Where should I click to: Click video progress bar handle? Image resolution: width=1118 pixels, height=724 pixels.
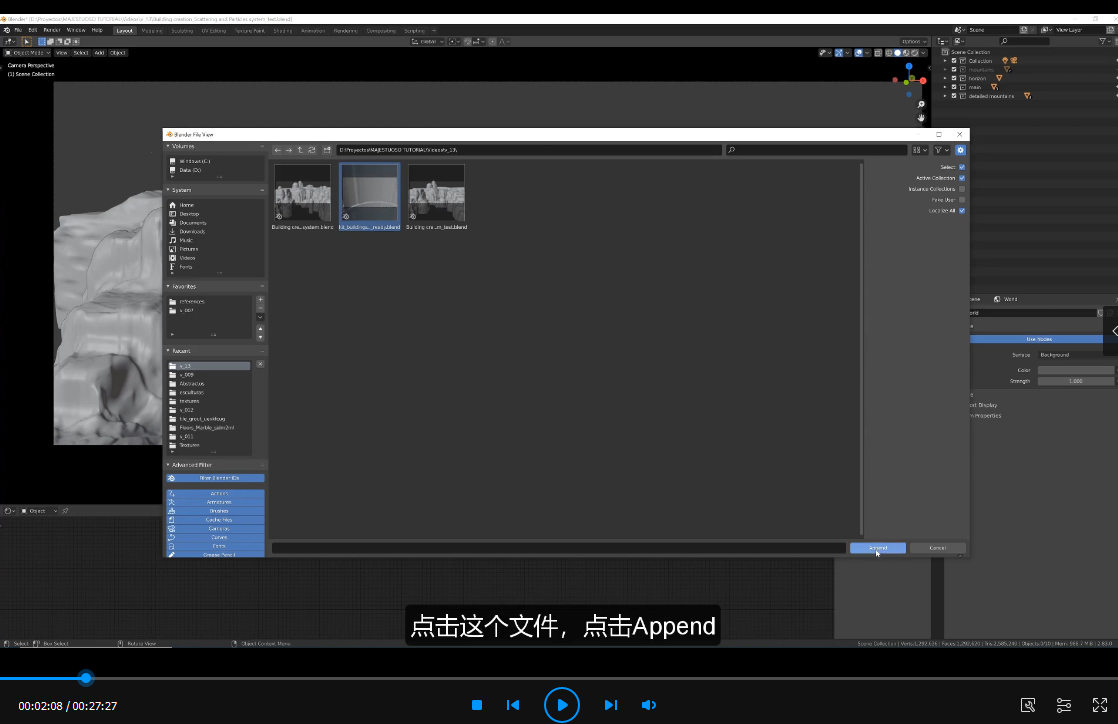coord(86,678)
